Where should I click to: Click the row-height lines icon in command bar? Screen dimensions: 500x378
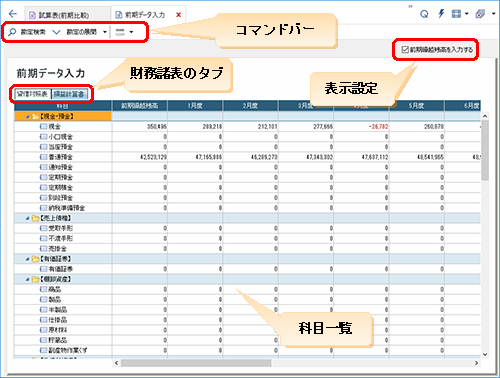(120, 32)
